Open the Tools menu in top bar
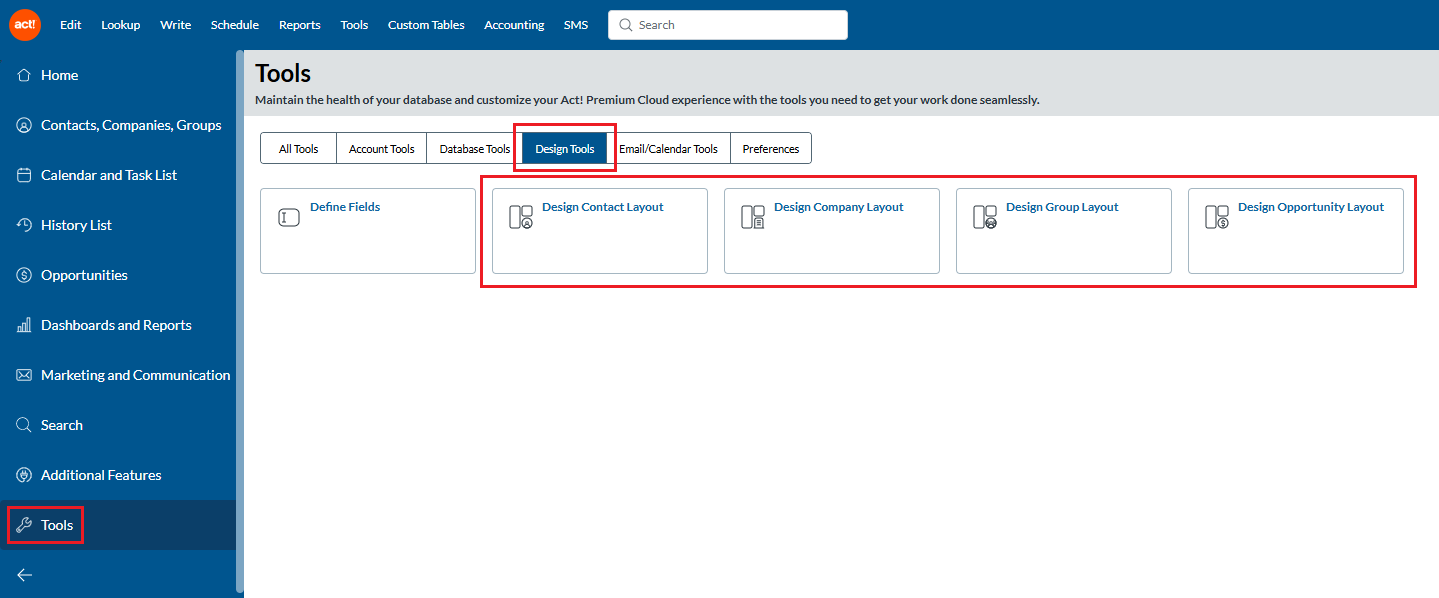This screenshot has width=1439, height=598. pyautogui.click(x=354, y=25)
